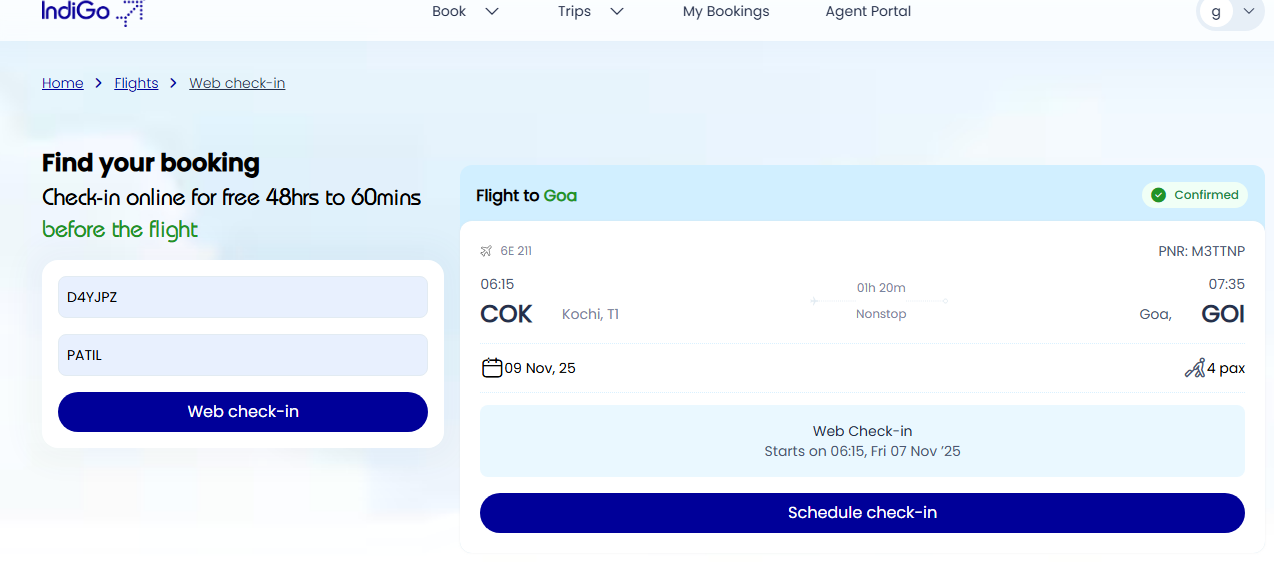The width and height of the screenshot is (1274, 562).
Task: Select the last name field containing PATIL
Action: [x=243, y=355]
